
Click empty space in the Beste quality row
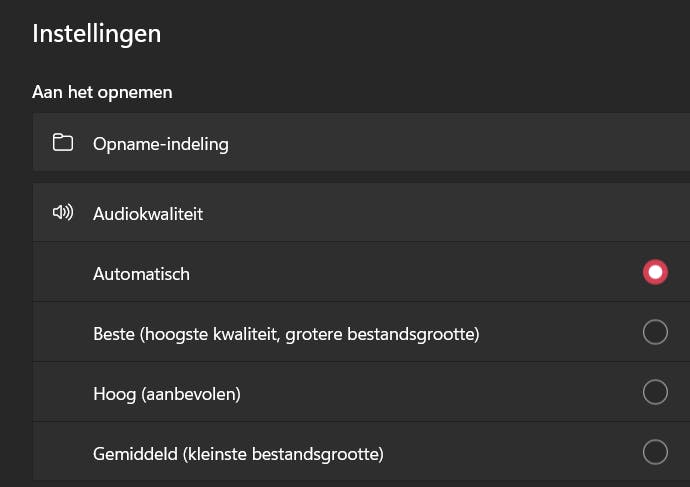(560, 333)
